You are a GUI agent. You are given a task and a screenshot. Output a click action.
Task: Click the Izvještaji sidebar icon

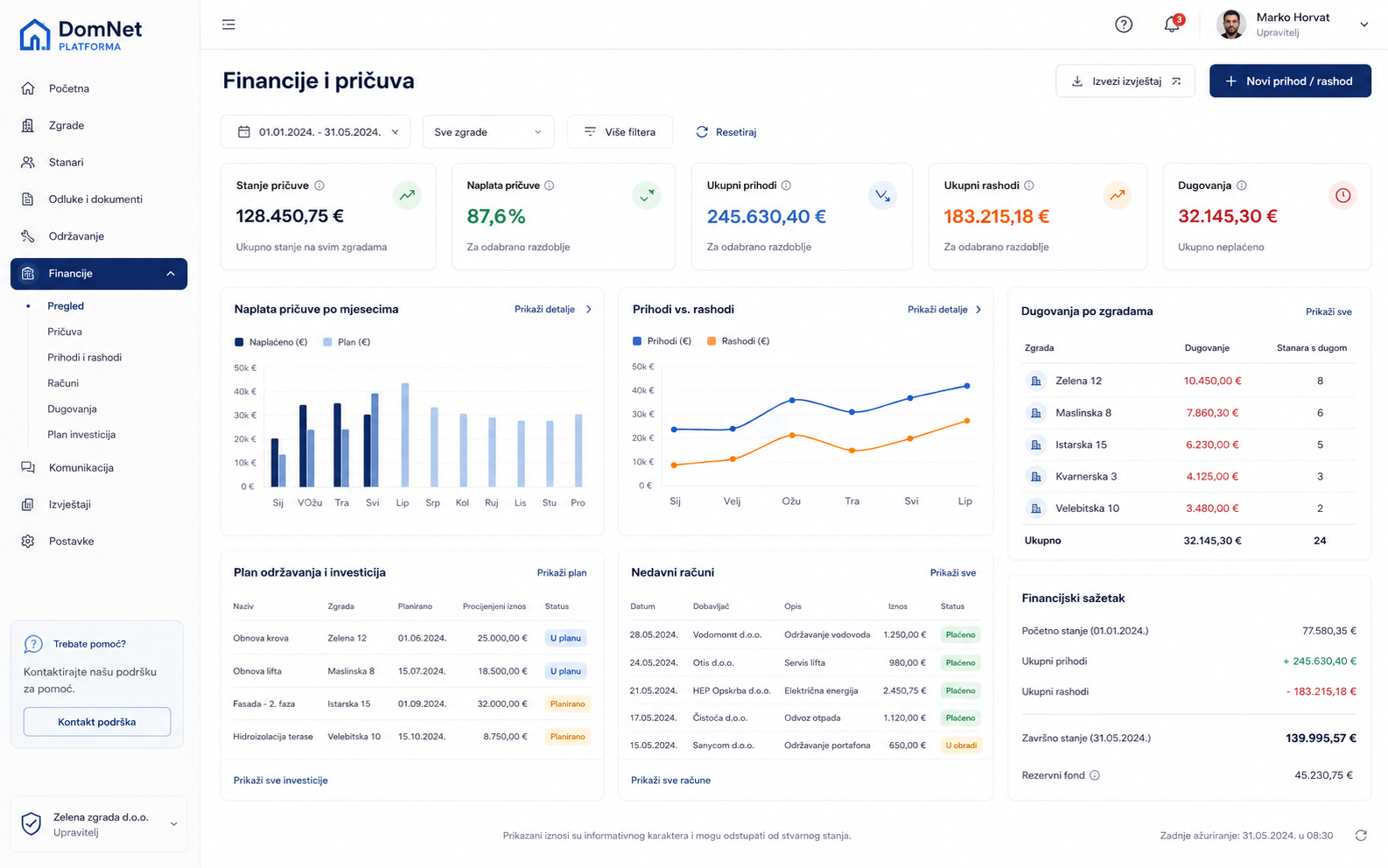click(x=28, y=504)
